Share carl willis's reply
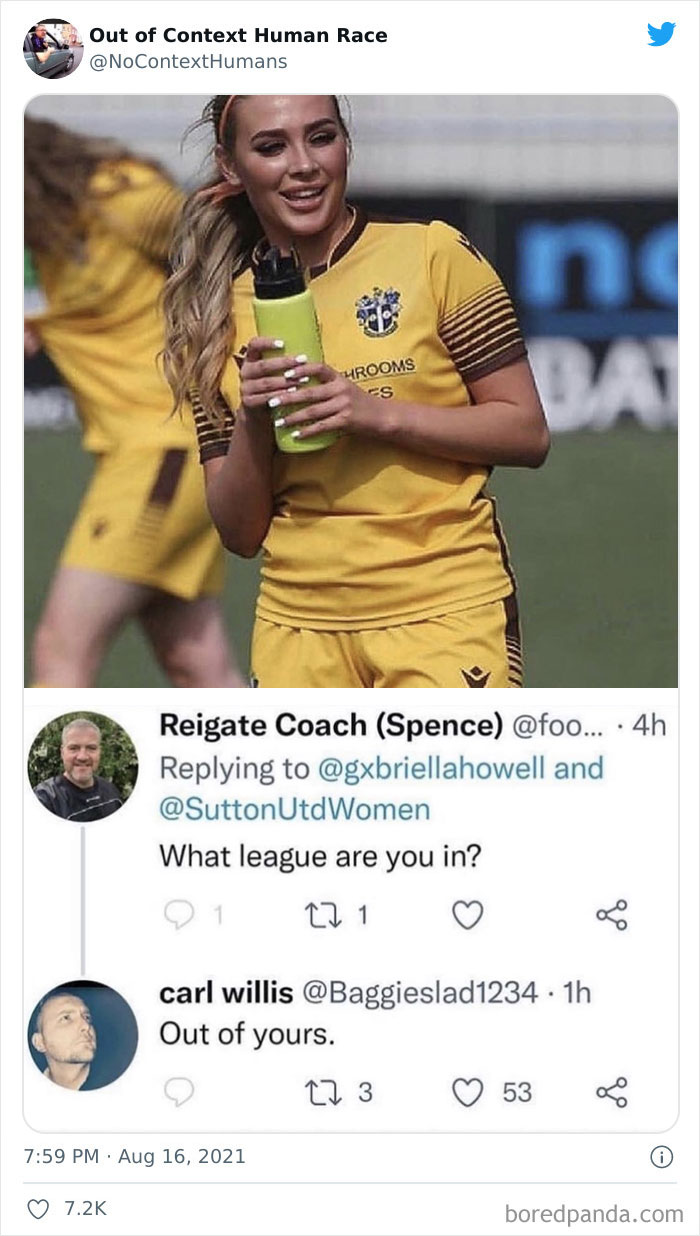The image size is (700, 1236). click(611, 1093)
